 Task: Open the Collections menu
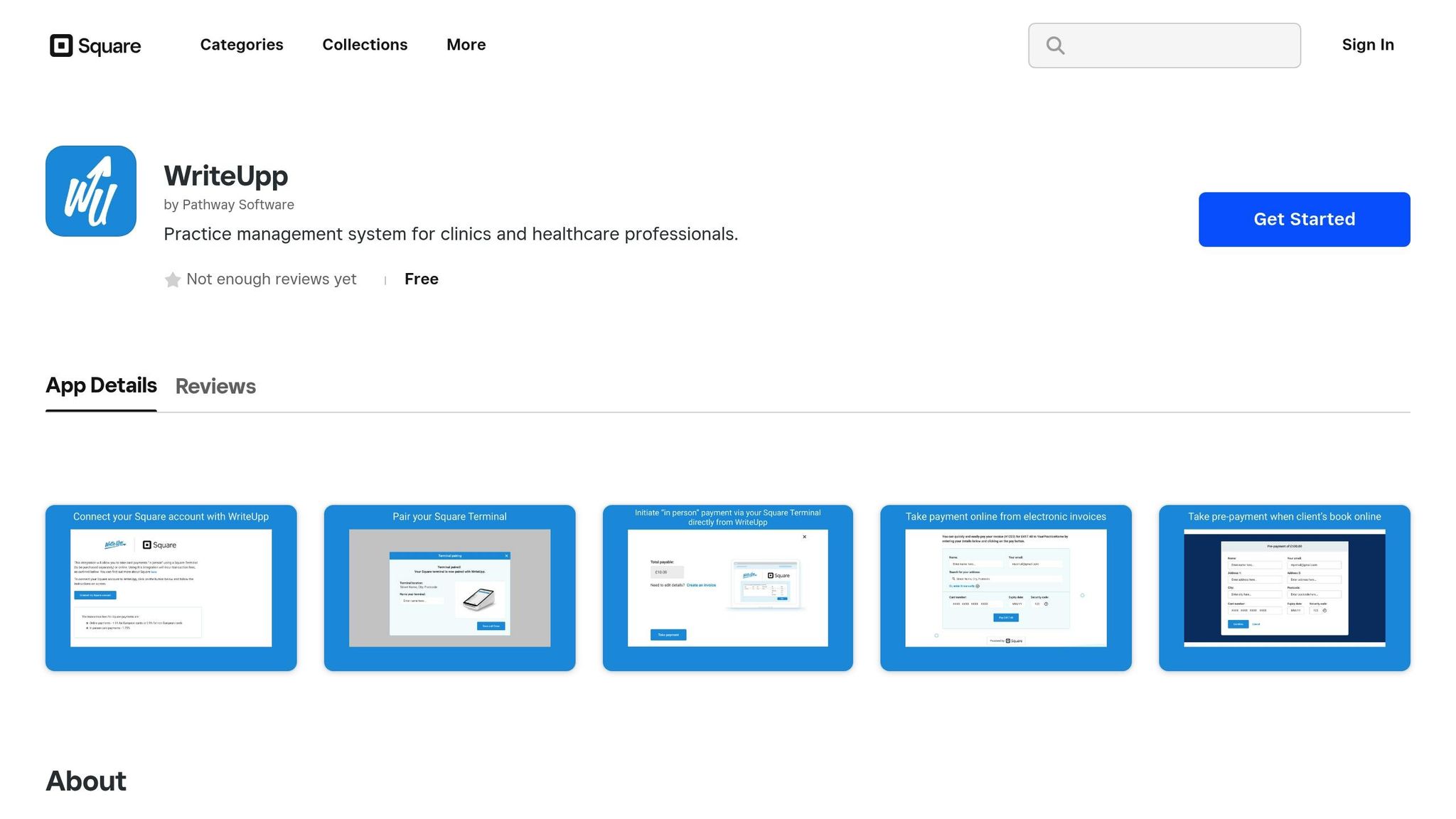pyautogui.click(x=365, y=45)
